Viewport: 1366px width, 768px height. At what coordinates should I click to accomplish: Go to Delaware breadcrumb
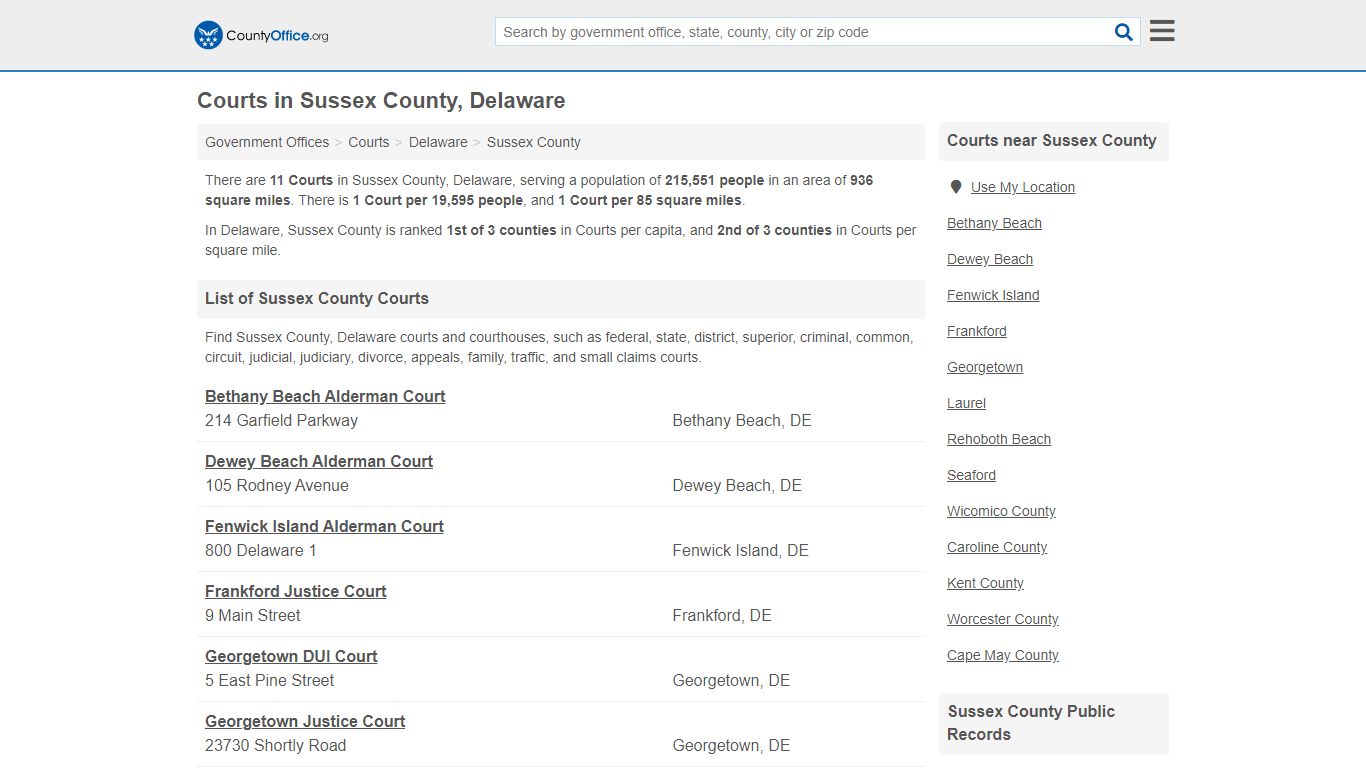[x=438, y=142]
